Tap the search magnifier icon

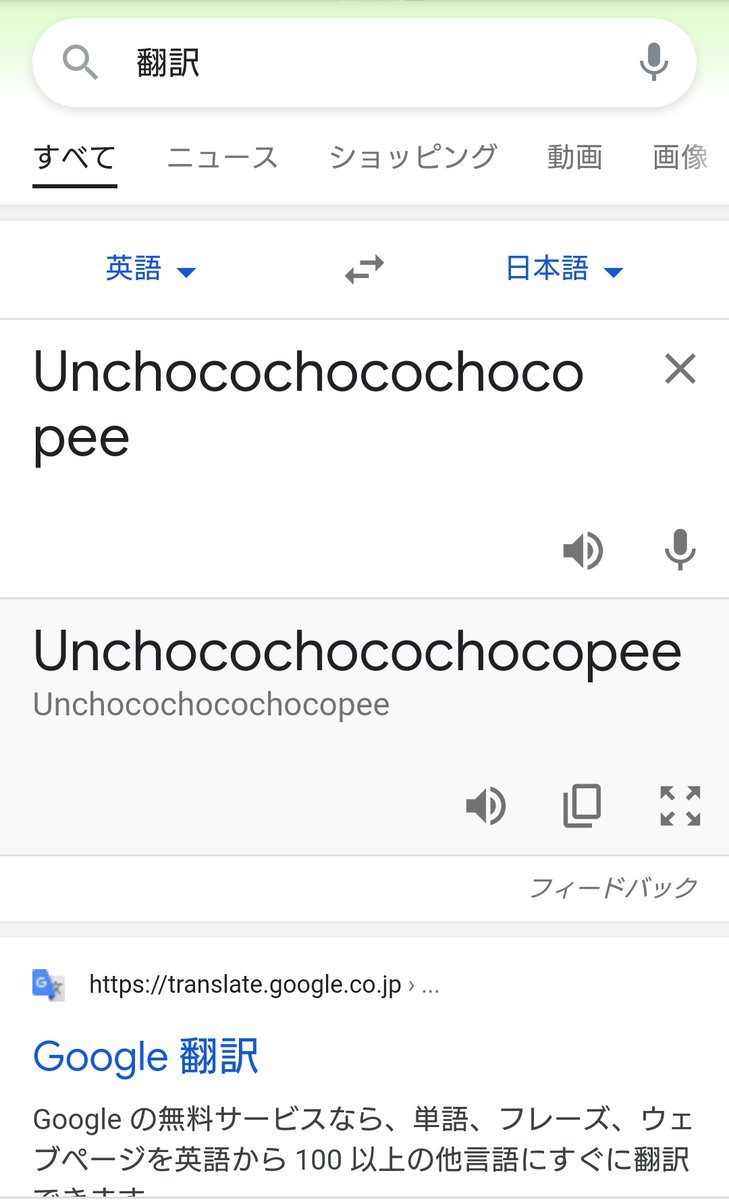pos(80,64)
